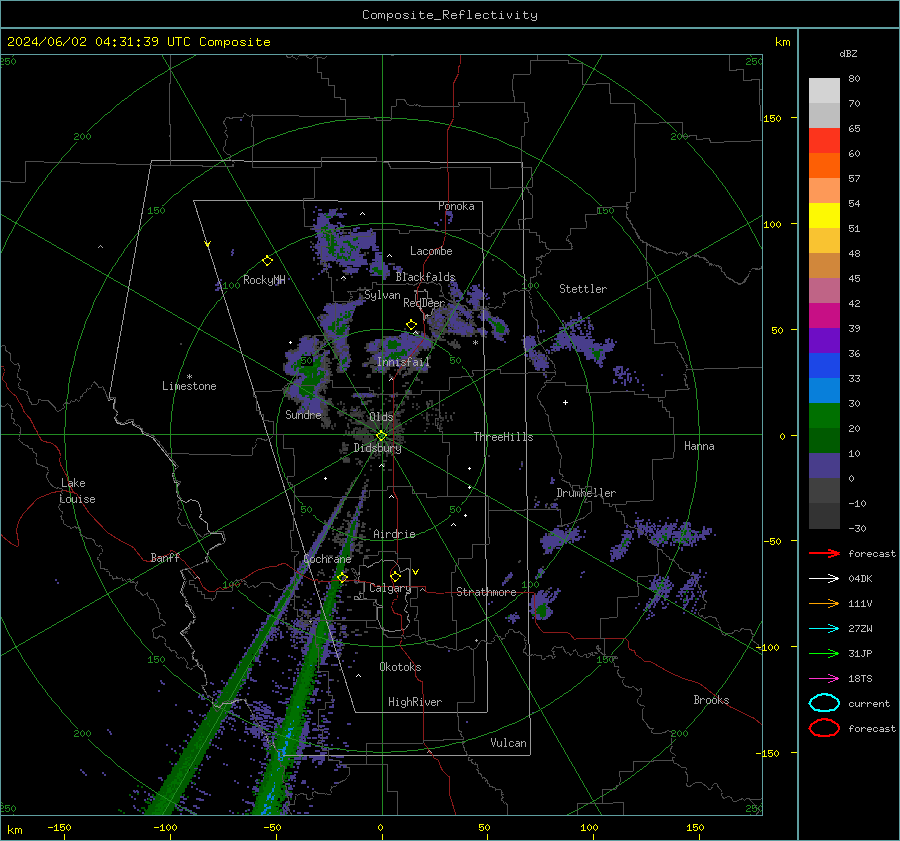Click the 'Stettler' map label
This screenshot has height=841, width=900.
tap(583, 289)
